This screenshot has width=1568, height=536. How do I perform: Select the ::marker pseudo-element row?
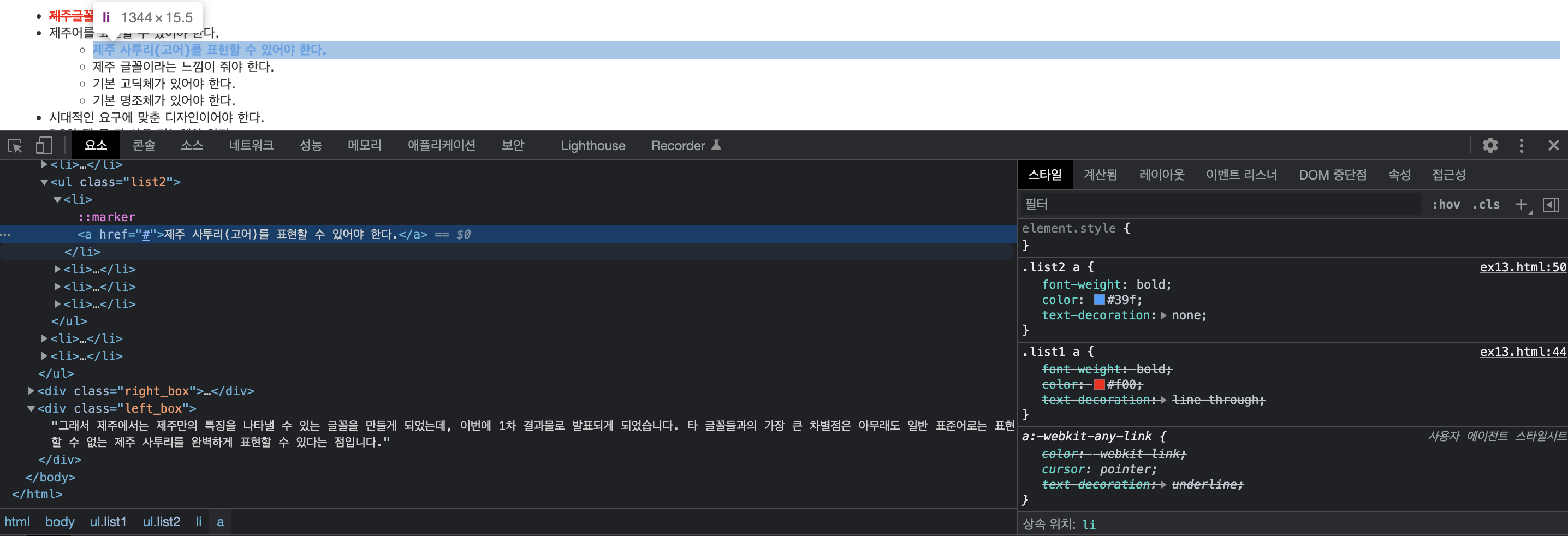point(106,217)
